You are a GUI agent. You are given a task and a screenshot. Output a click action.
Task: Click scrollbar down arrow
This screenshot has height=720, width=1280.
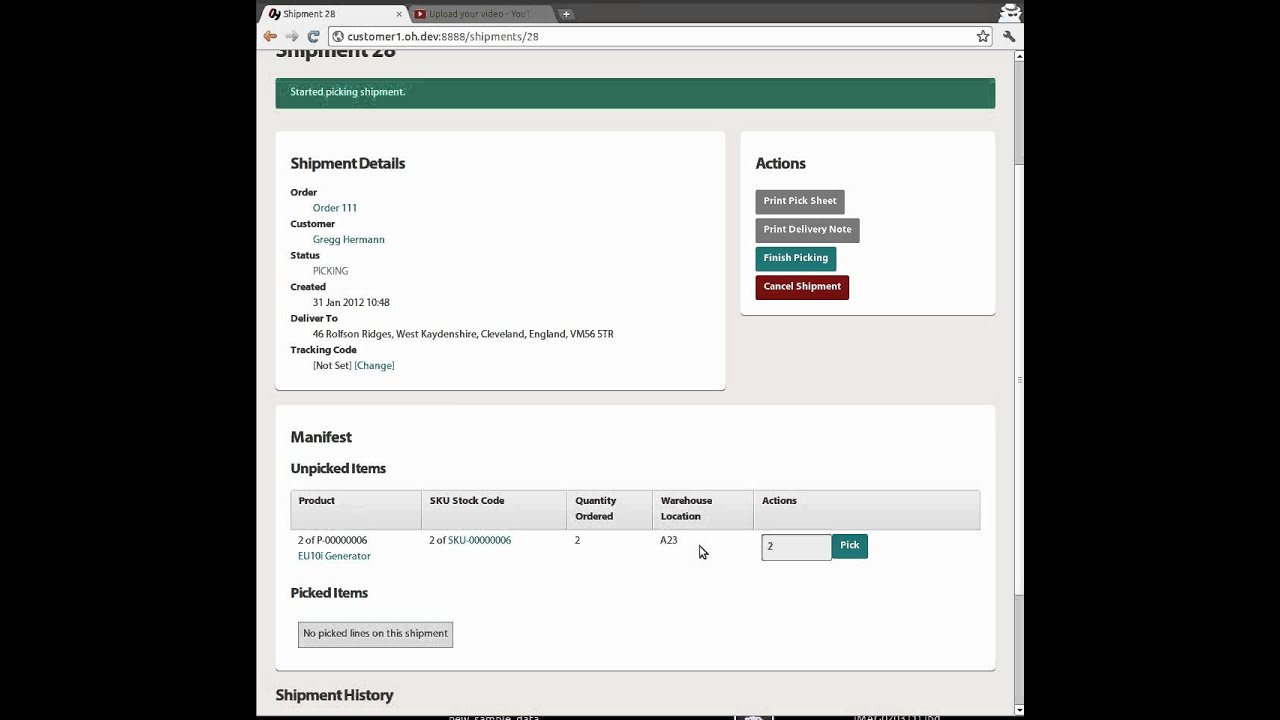click(x=1019, y=710)
